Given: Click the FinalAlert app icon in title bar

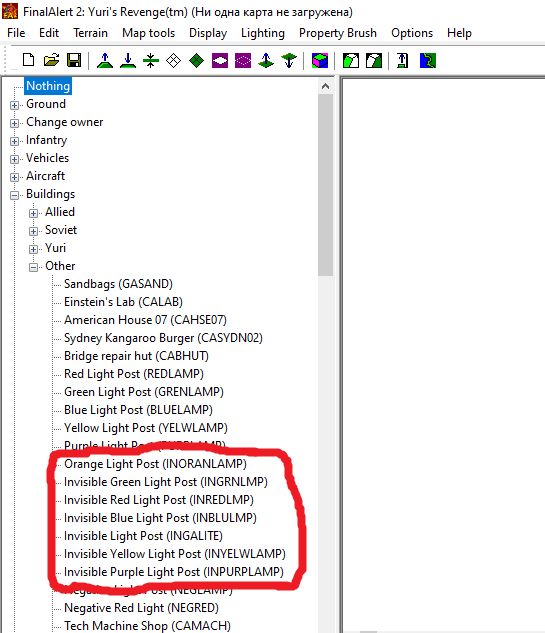Looking at the screenshot, I should pyautogui.click(x=10, y=11).
